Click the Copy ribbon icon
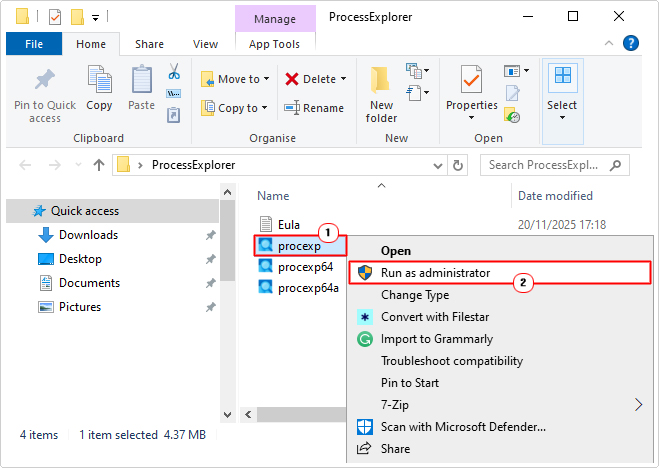Viewport: 659px width, 468px height. pos(99,79)
